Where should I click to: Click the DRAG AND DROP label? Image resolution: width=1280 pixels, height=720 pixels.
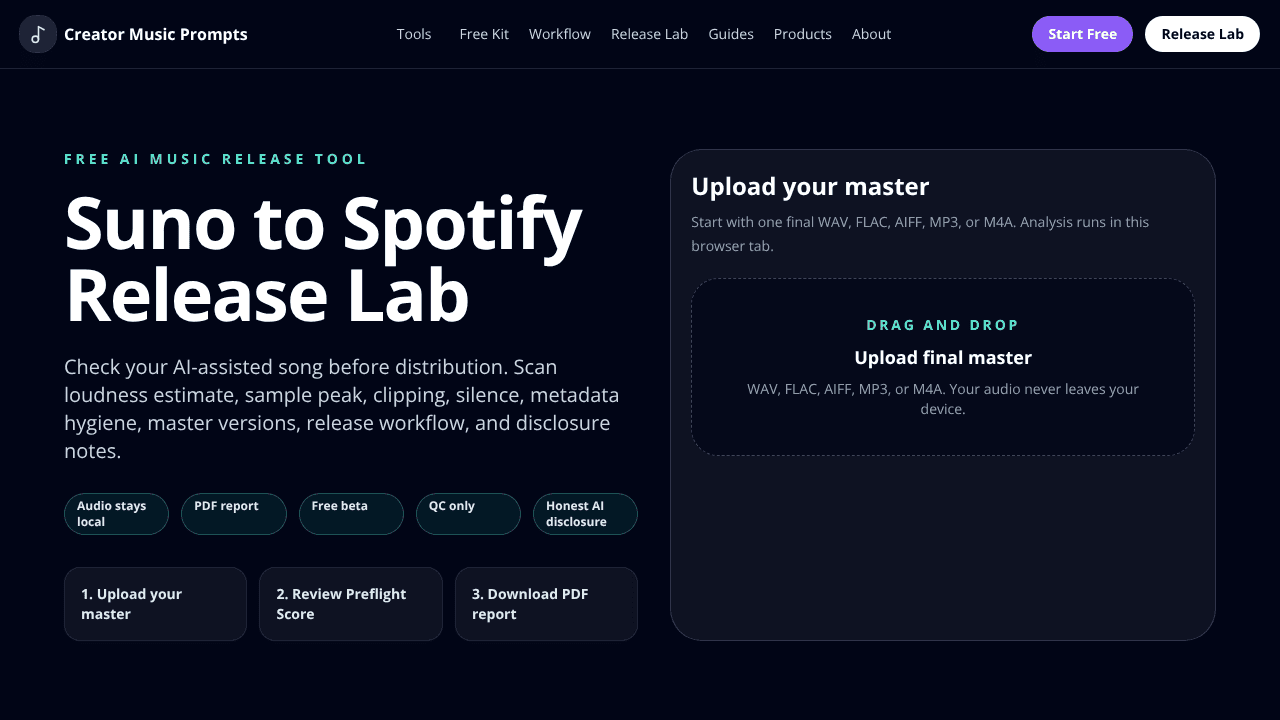(943, 325)
